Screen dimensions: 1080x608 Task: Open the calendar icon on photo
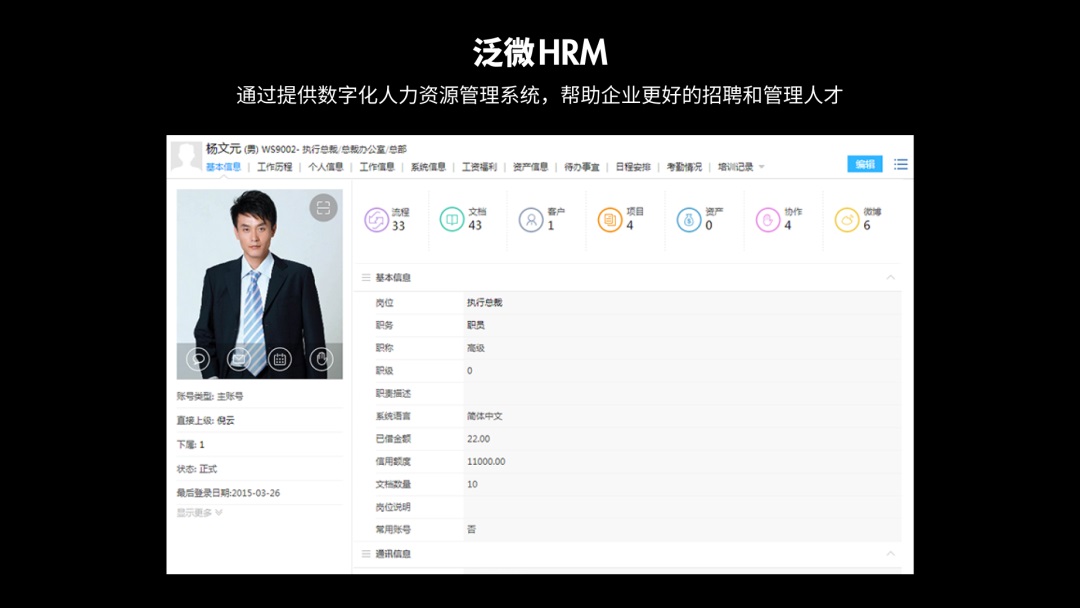(280, 359)
